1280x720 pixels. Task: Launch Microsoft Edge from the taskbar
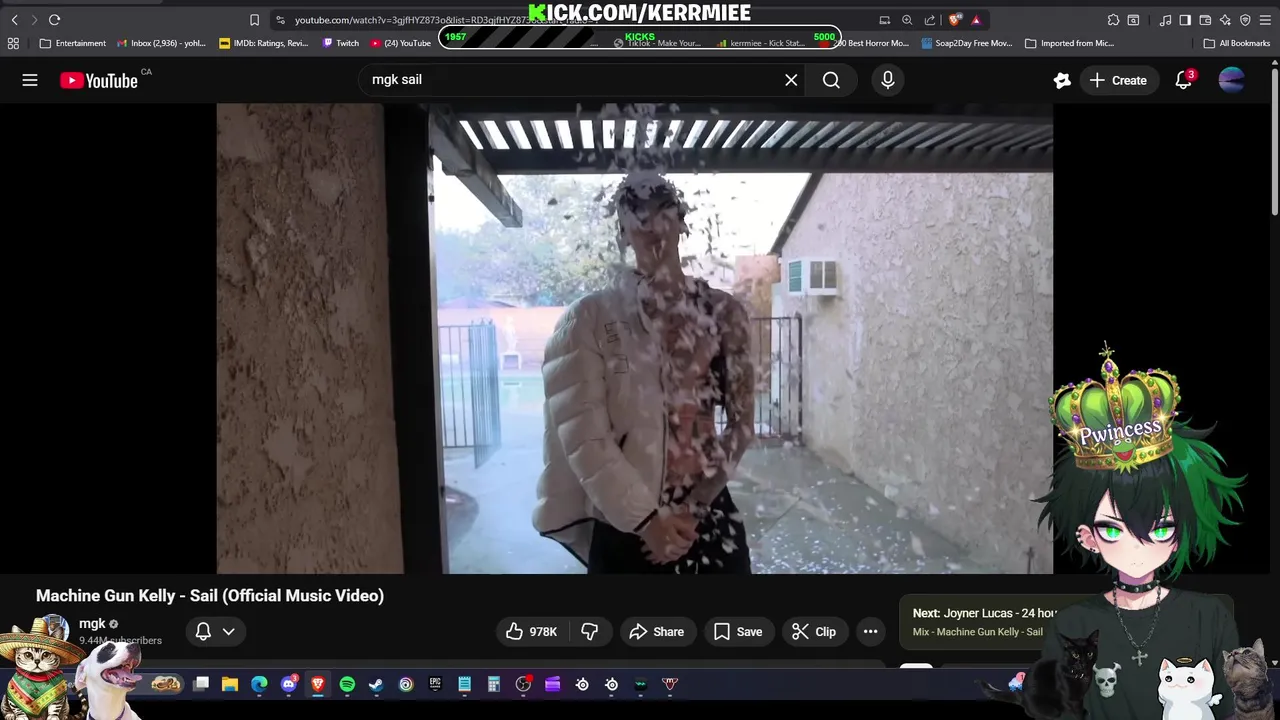(x=259, y=684)
